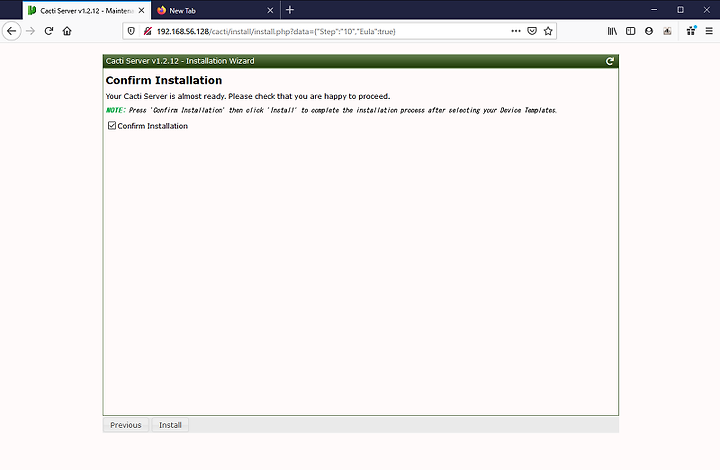This screenshot has width=720, height=470.
Task: Click the 'Cacti Server v1.2.12 - Installation Wizard' title
Action: point(180,61)
